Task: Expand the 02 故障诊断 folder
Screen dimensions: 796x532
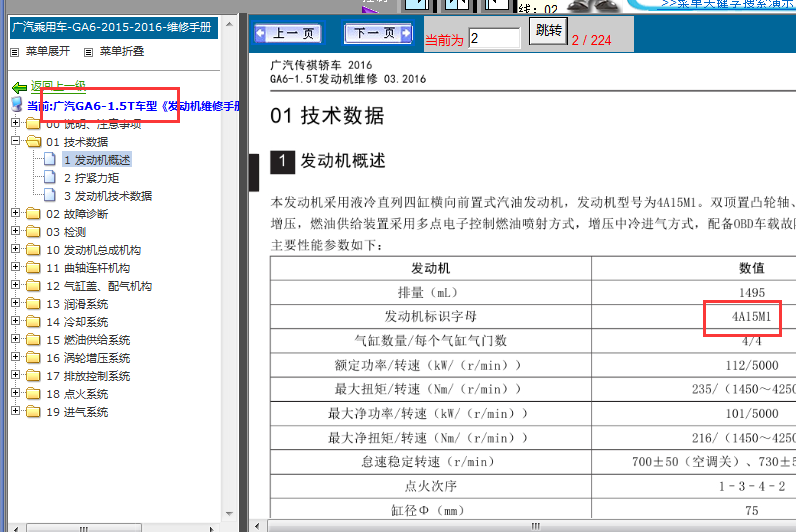Action: click(x=16, y=213)
